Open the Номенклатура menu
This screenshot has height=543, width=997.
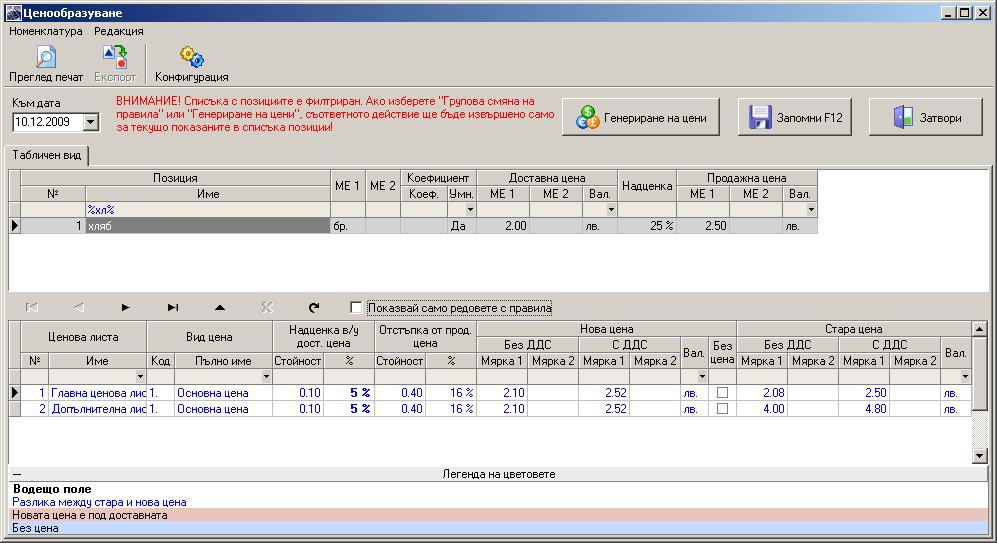pyautogui.click(x=46, y=31)
